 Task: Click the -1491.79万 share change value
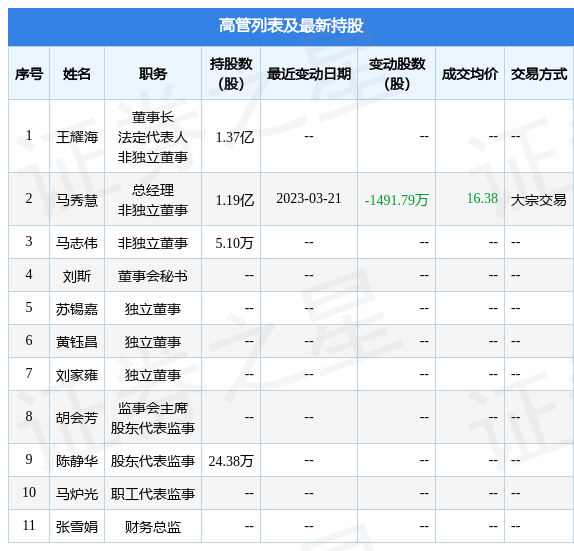point(396,200)
